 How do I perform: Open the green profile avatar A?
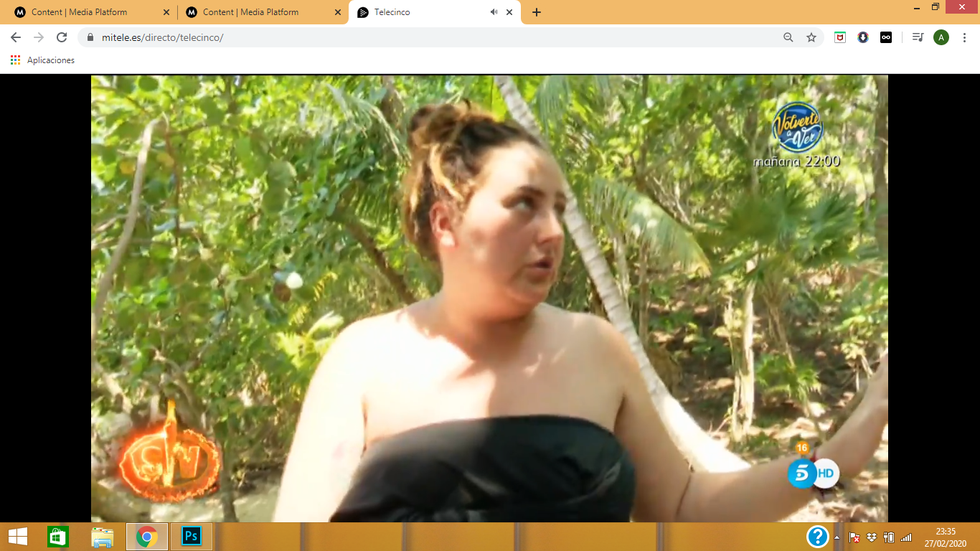tap(941, 37)
